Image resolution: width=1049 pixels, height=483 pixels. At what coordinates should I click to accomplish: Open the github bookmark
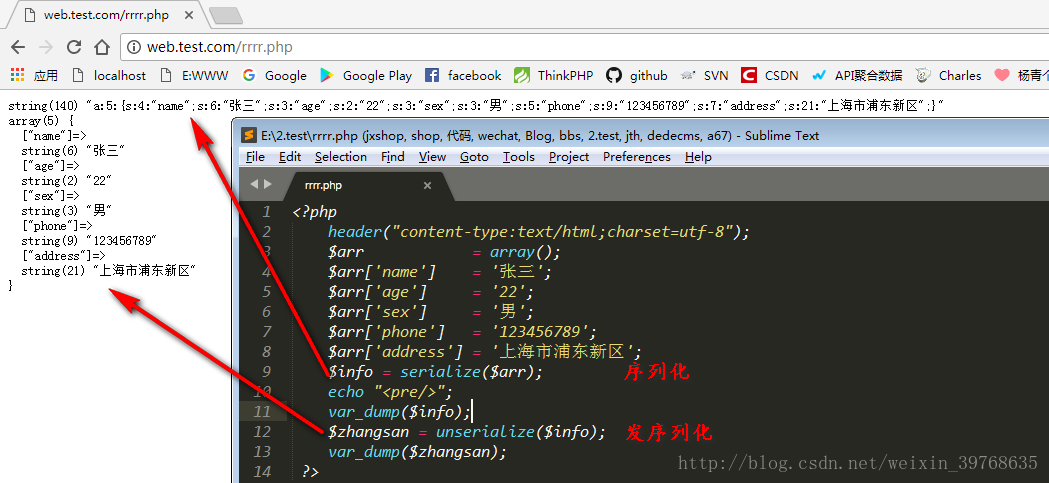click(x=637, y=76)
